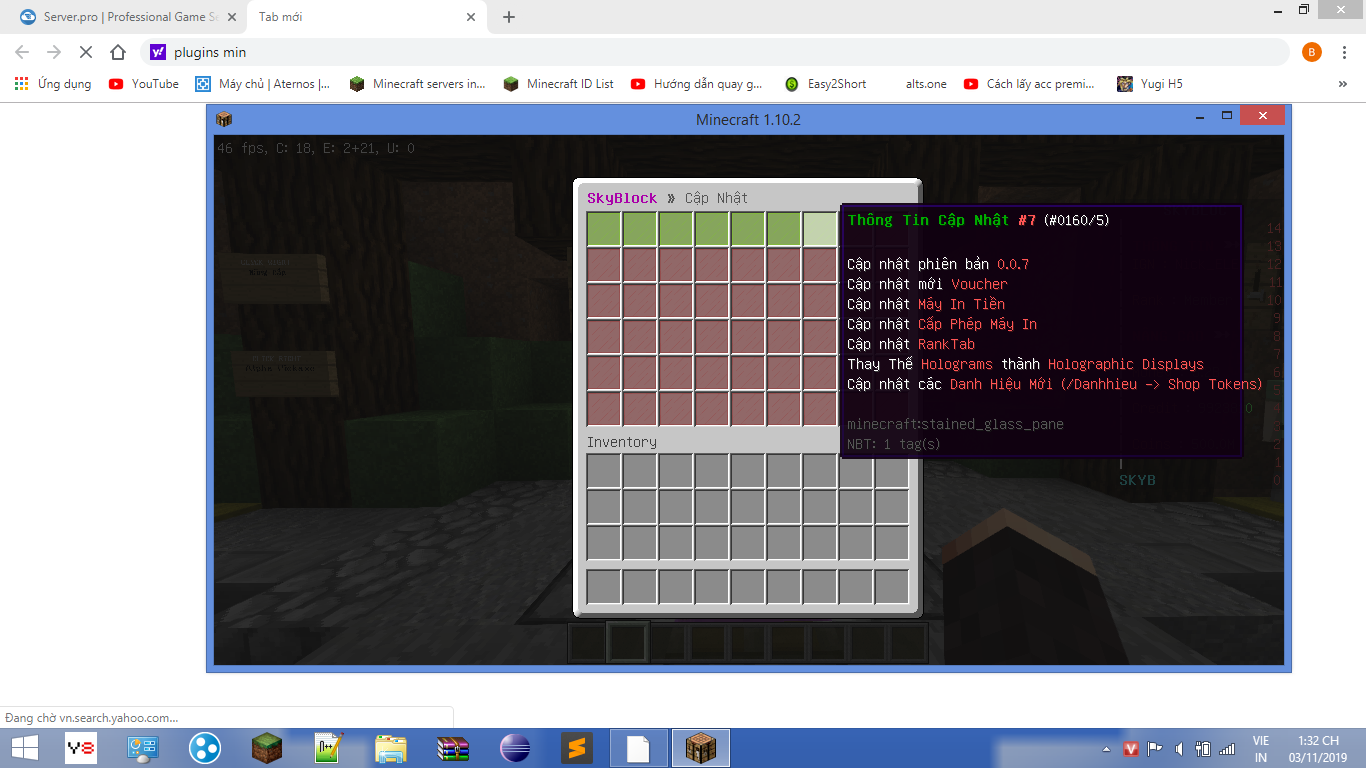Screen dimensions: 1366x768
Task: Open a new browser tab
Action: [x=509, y=17]
